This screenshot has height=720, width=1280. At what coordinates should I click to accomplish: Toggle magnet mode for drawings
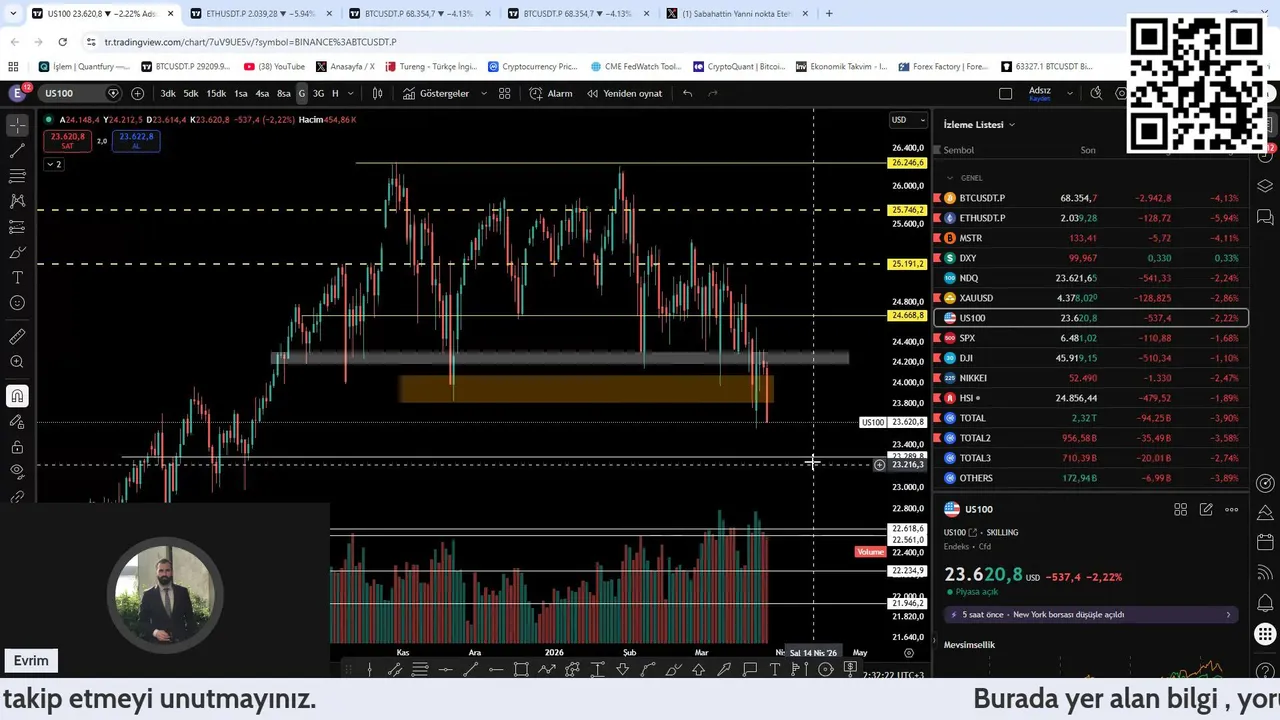tap(17, 396)
